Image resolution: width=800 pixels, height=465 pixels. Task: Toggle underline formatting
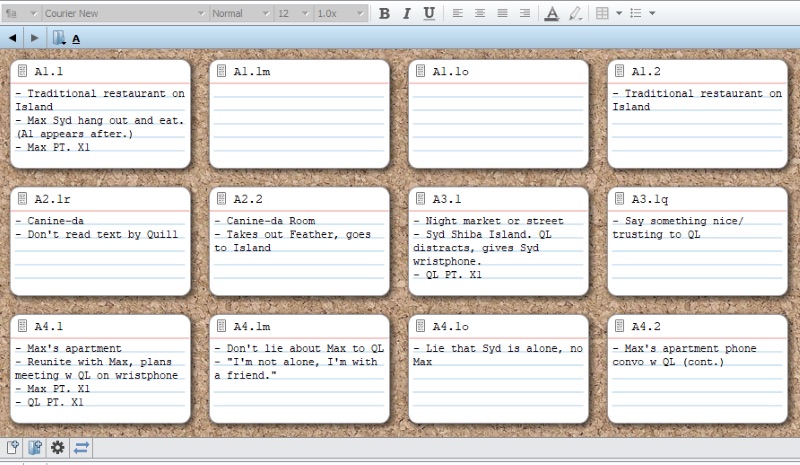(429, 13)
